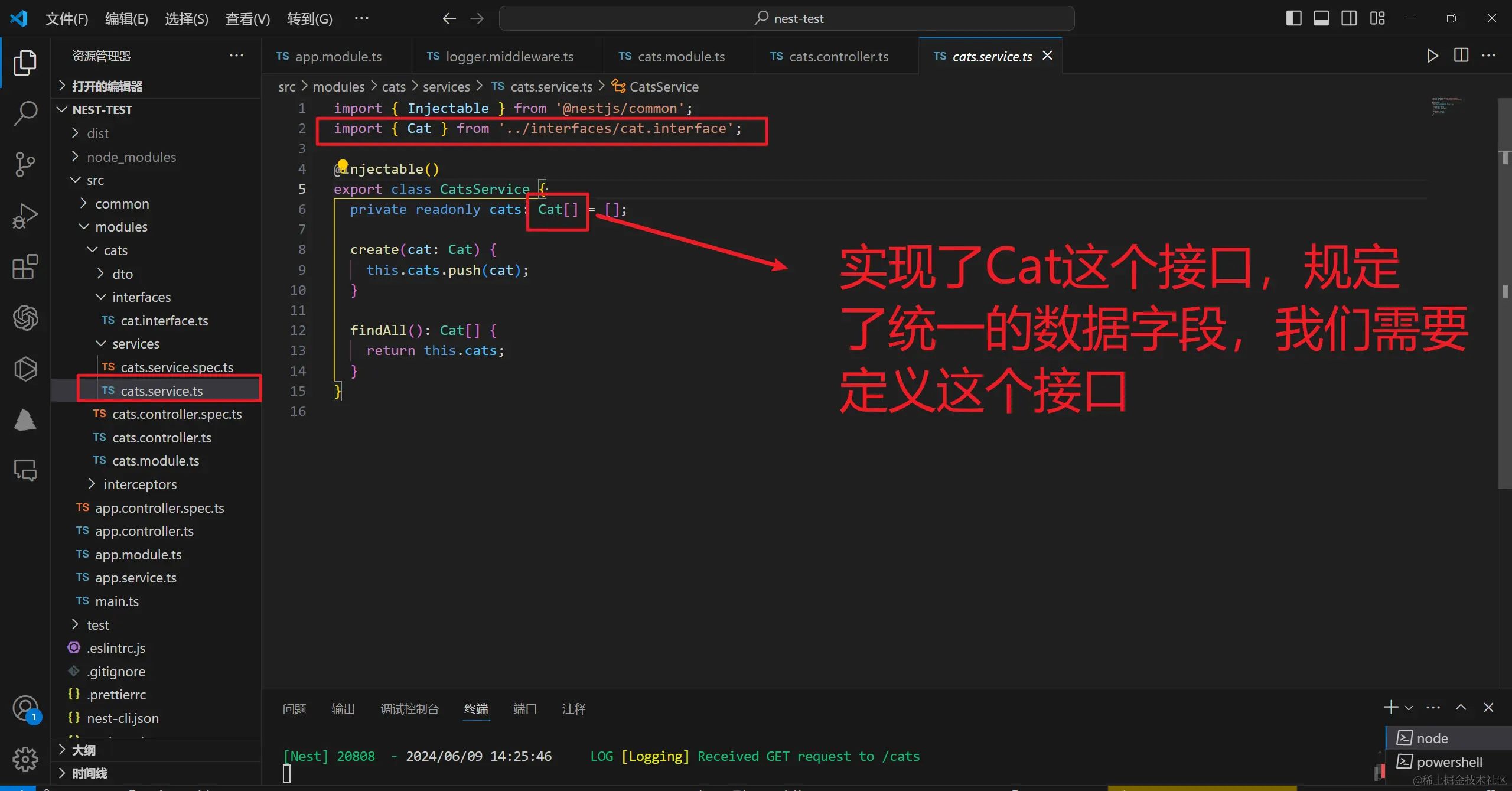
Task: Open Explorer panel more actions ellipsis
Action: click(x=236, y=56)
